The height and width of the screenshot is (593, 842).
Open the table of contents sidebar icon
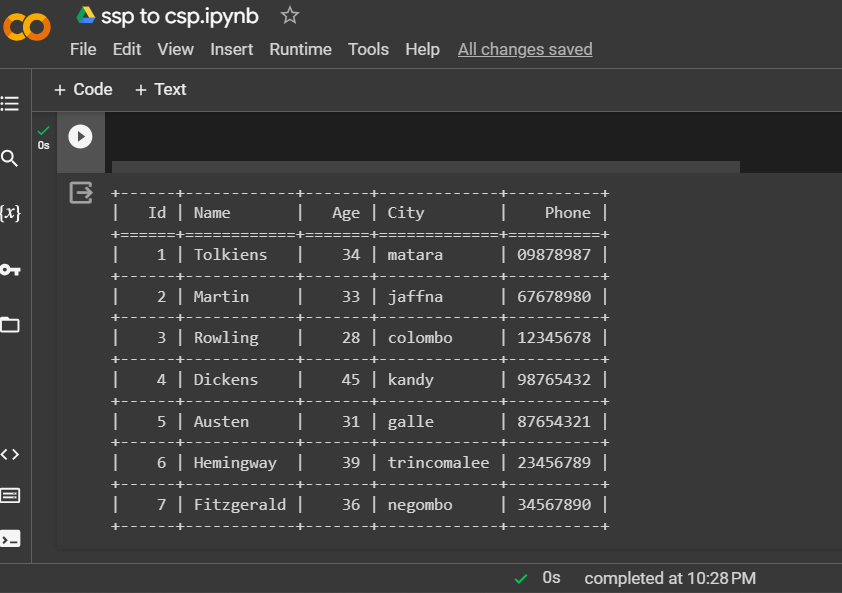[10, 103]
